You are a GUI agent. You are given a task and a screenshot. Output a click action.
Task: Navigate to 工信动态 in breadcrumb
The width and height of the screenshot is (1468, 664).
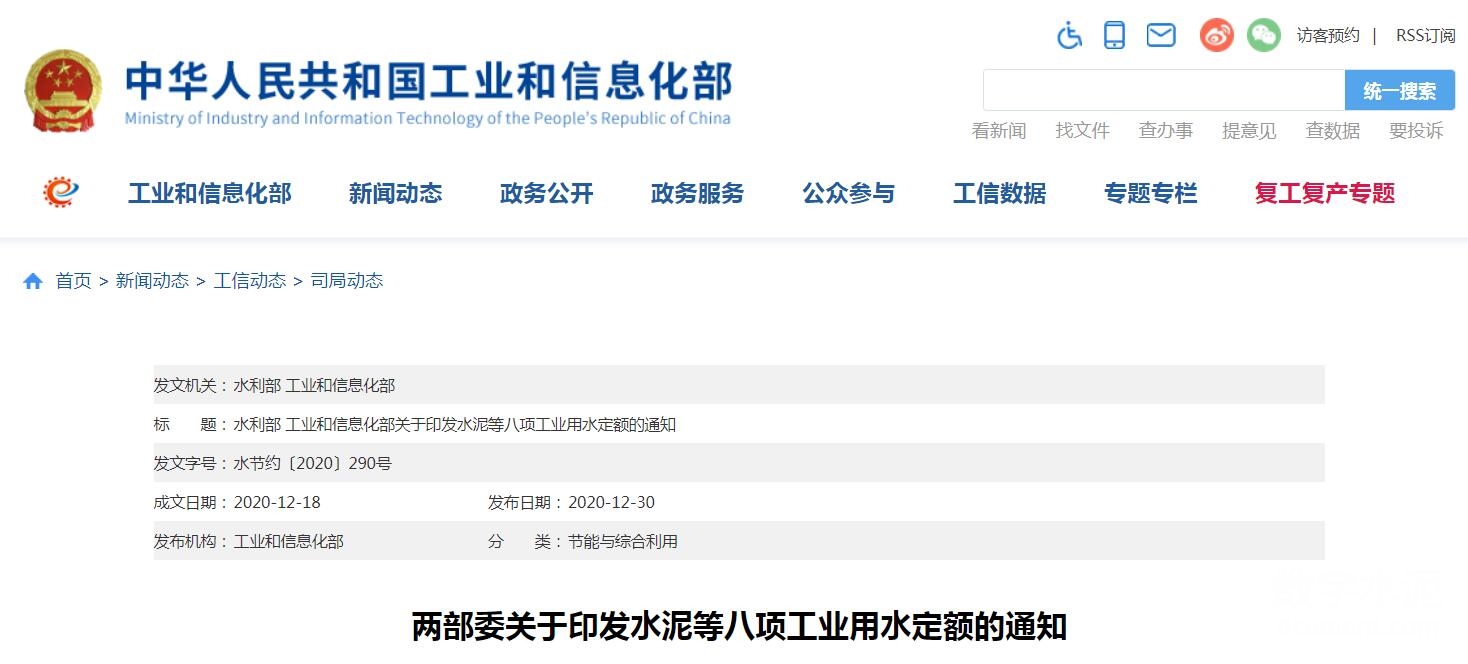(x=249, y=281)
